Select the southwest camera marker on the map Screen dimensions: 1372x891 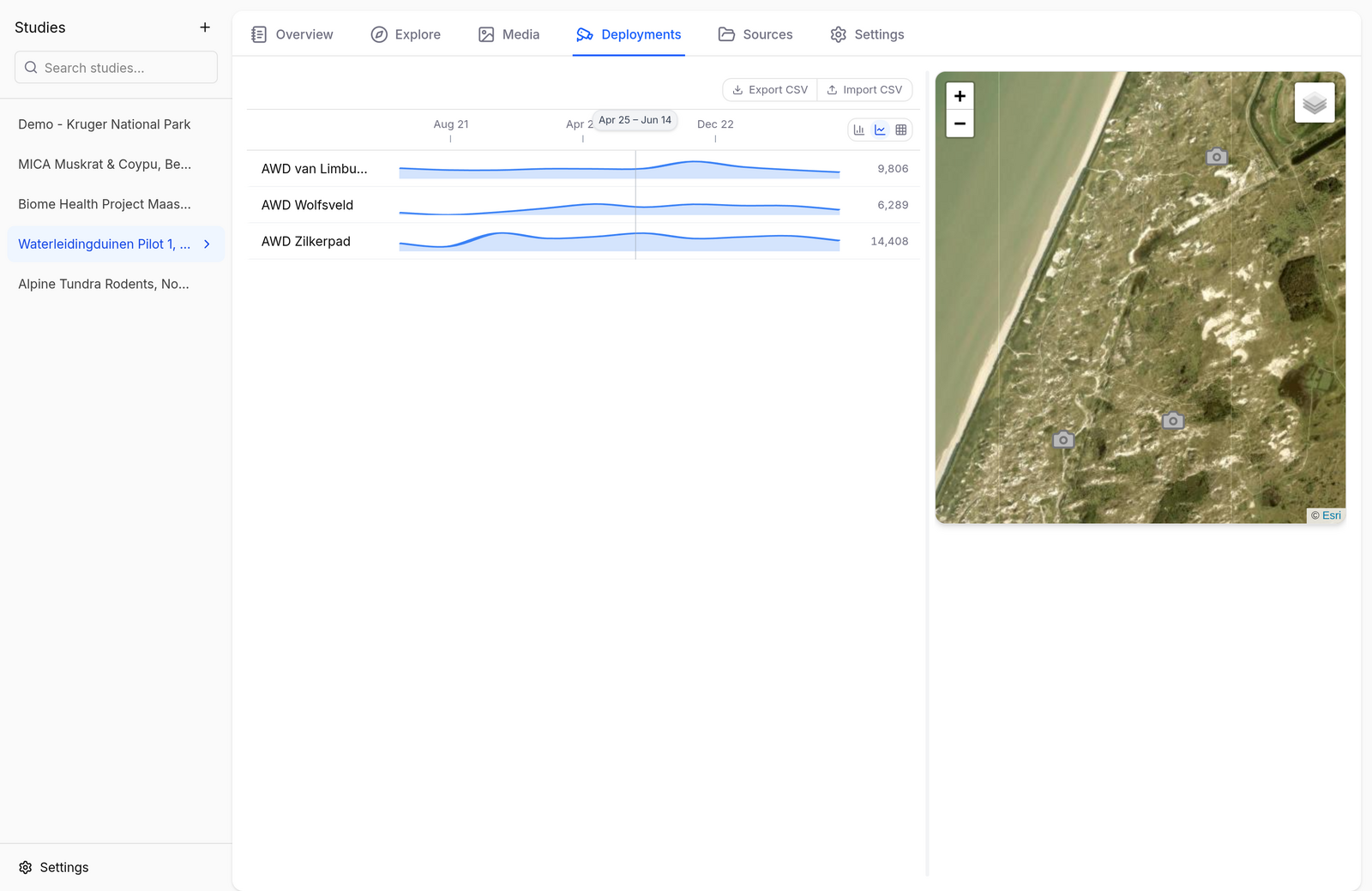click(x=1063, y=439)
